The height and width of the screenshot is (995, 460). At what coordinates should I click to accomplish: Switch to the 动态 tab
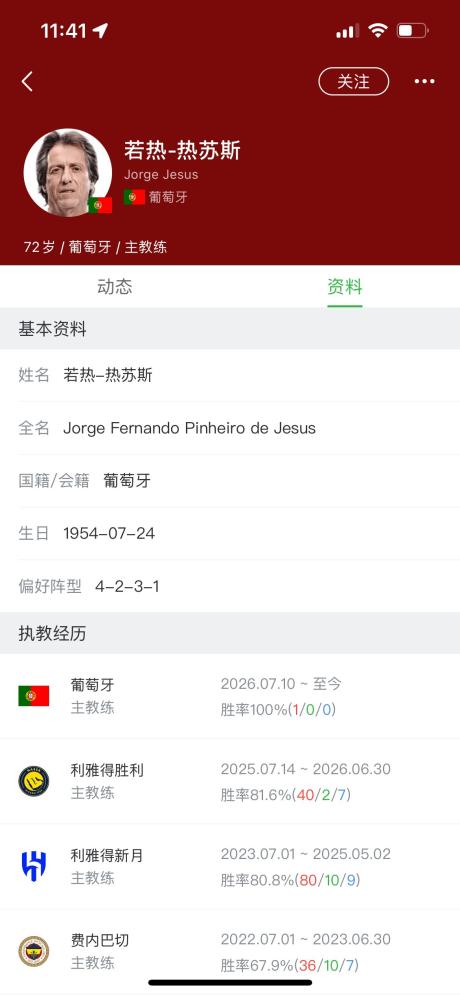[115, 287]
